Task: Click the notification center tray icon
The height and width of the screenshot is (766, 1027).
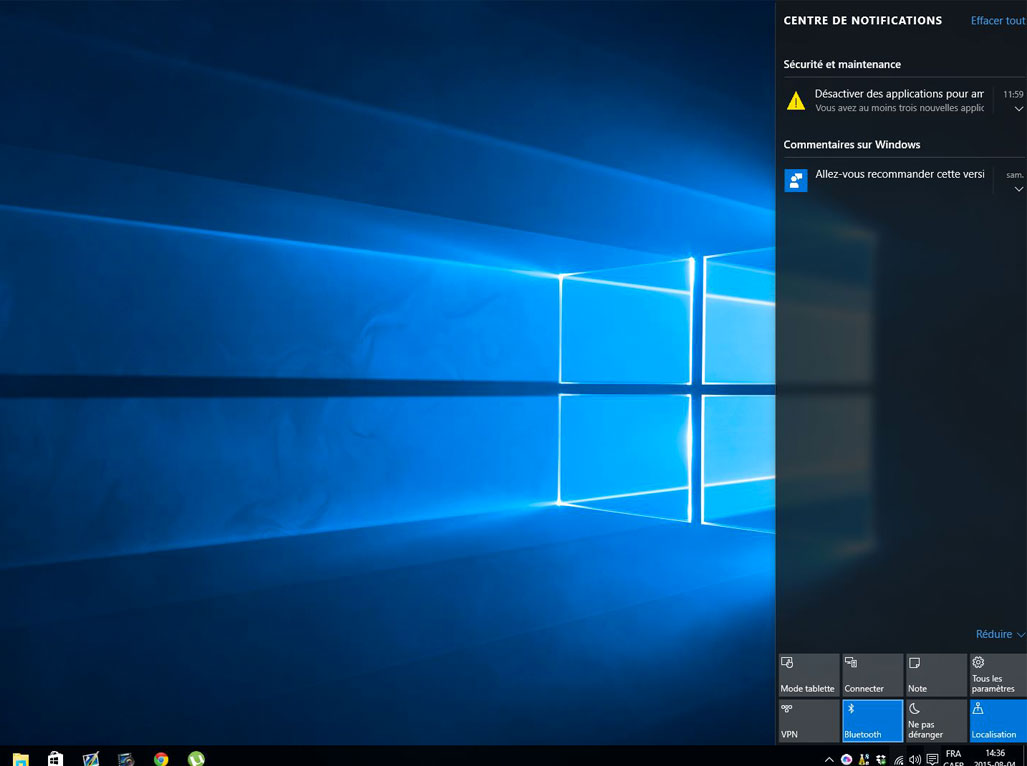Action: tap(933, 759)
